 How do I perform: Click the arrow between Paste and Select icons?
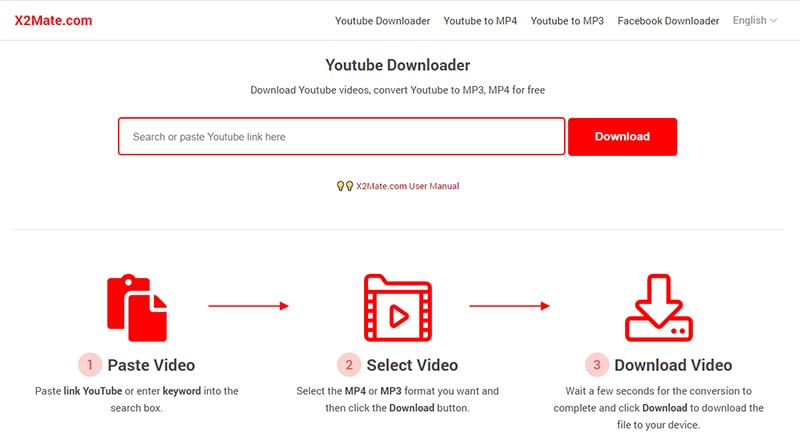248,306
